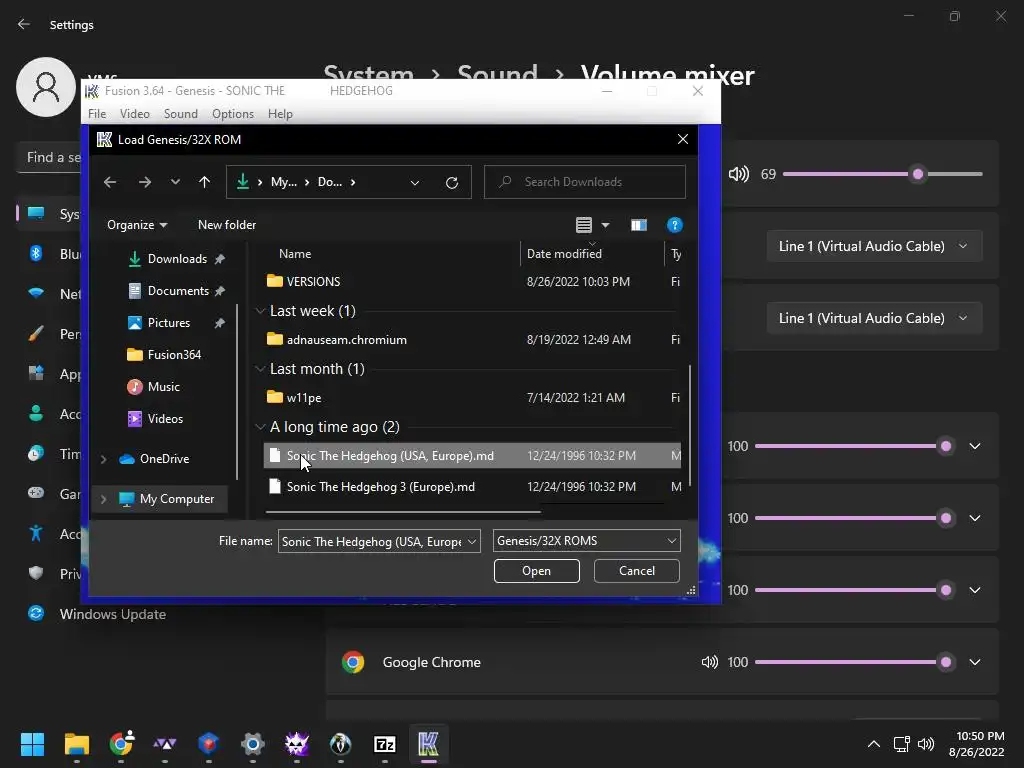1024x768 pixels.
Task: Create a New folder
Action: (227, 225)
